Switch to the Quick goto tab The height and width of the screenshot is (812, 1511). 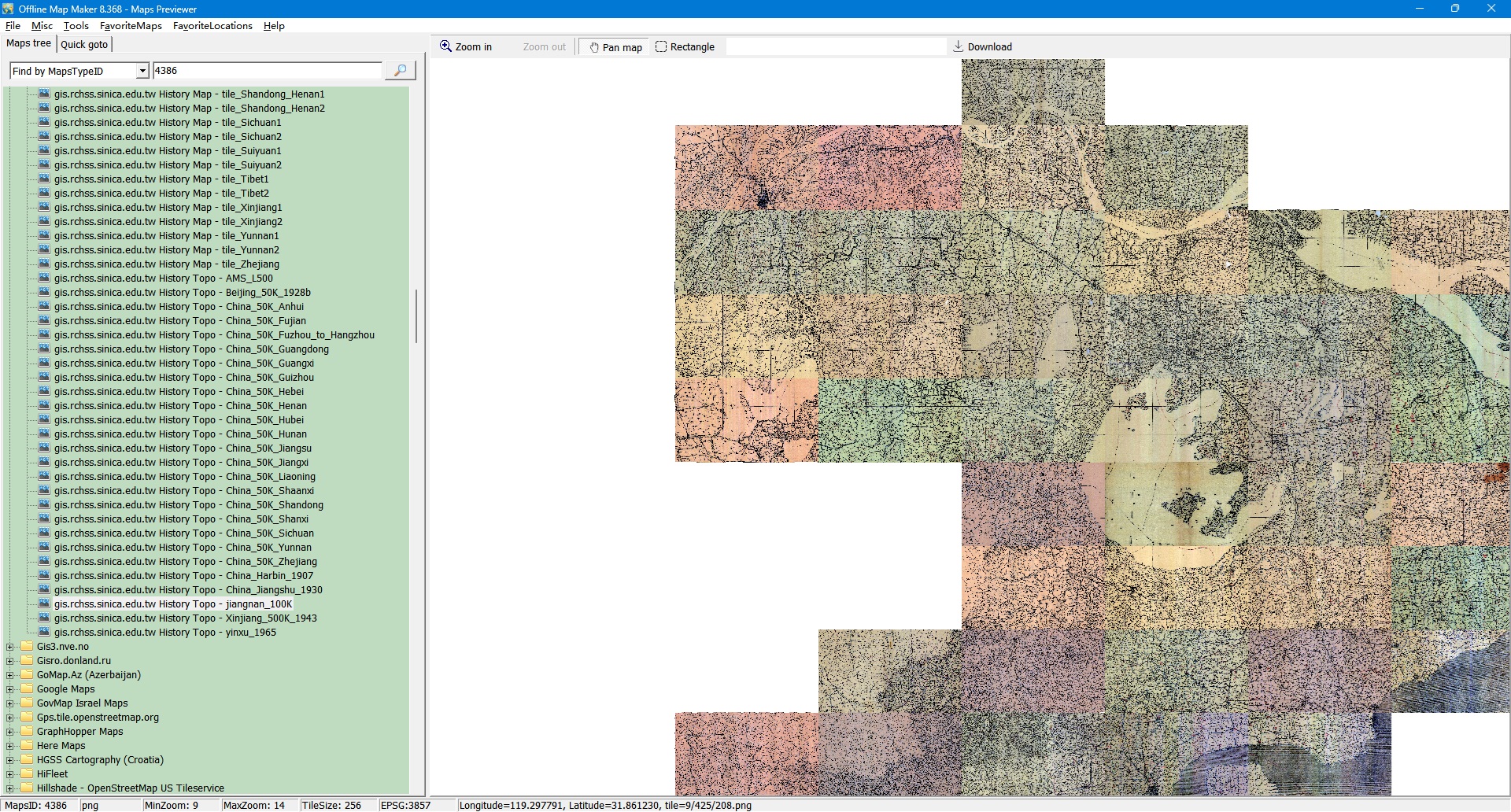84,45
